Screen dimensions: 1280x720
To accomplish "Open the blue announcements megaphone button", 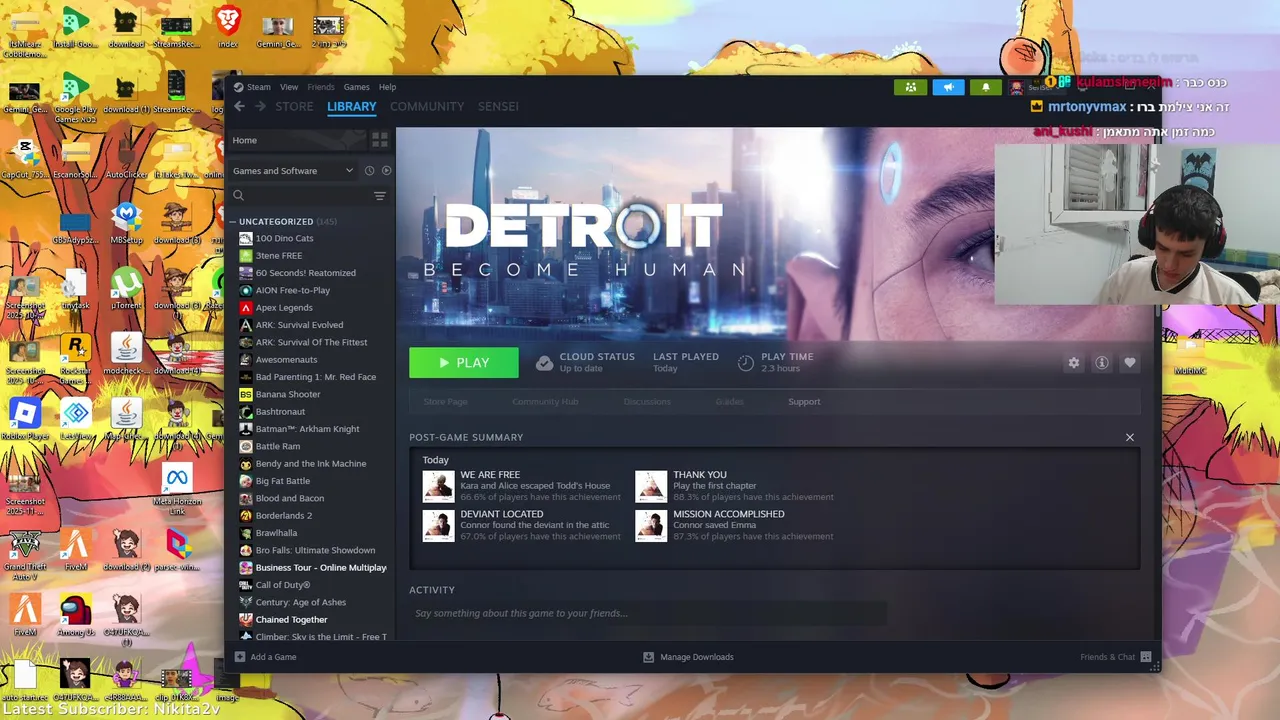I will click(x=948, y=87).
